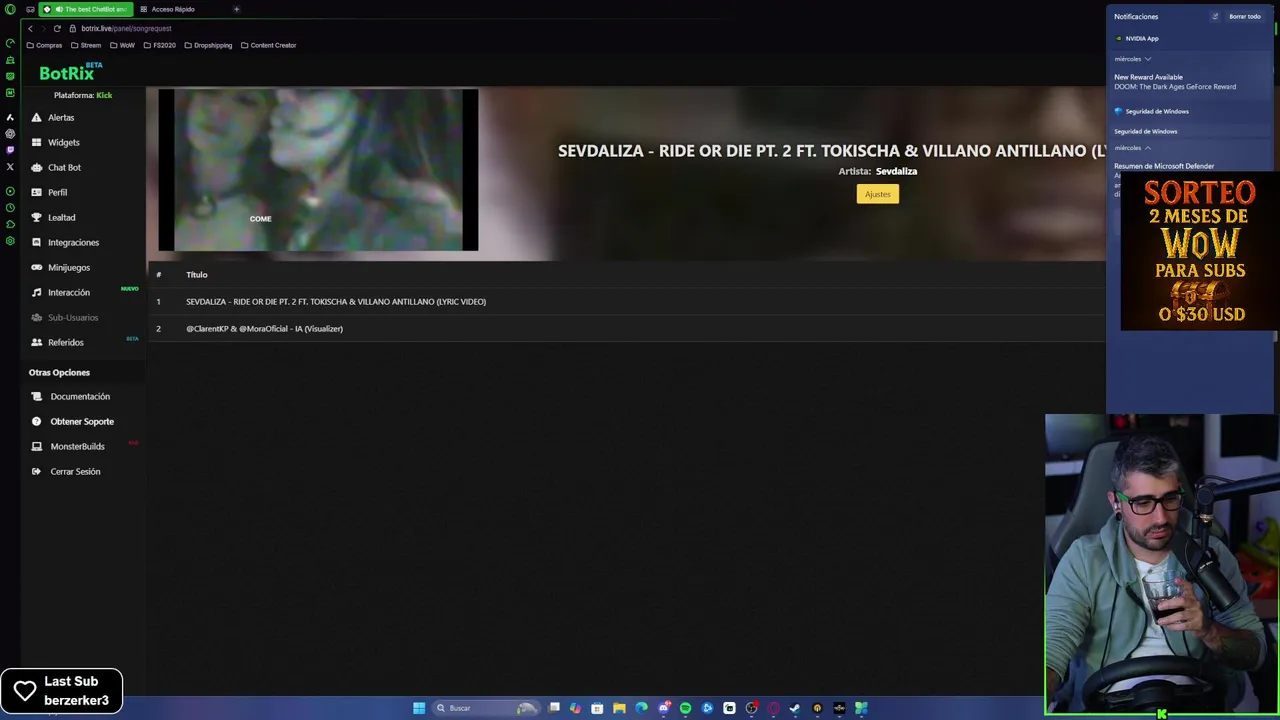This screenshot has height=720, width=1280.
Task: Click the song video thumbnail
Action: [x=318, y=170]
